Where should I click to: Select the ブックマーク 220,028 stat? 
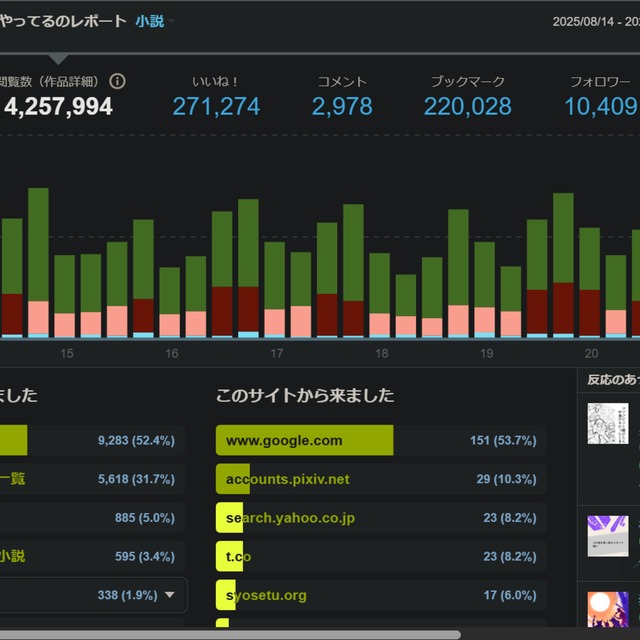coord(467,97)
